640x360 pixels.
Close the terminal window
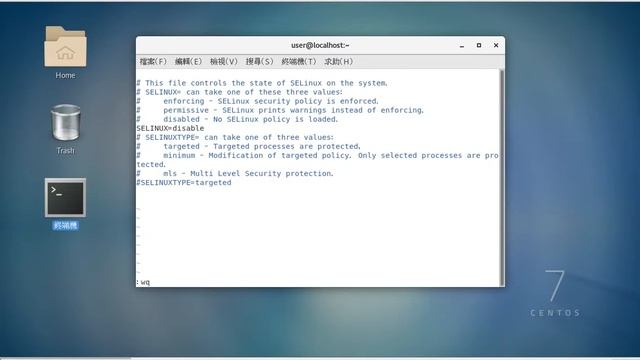coord(496,45)
